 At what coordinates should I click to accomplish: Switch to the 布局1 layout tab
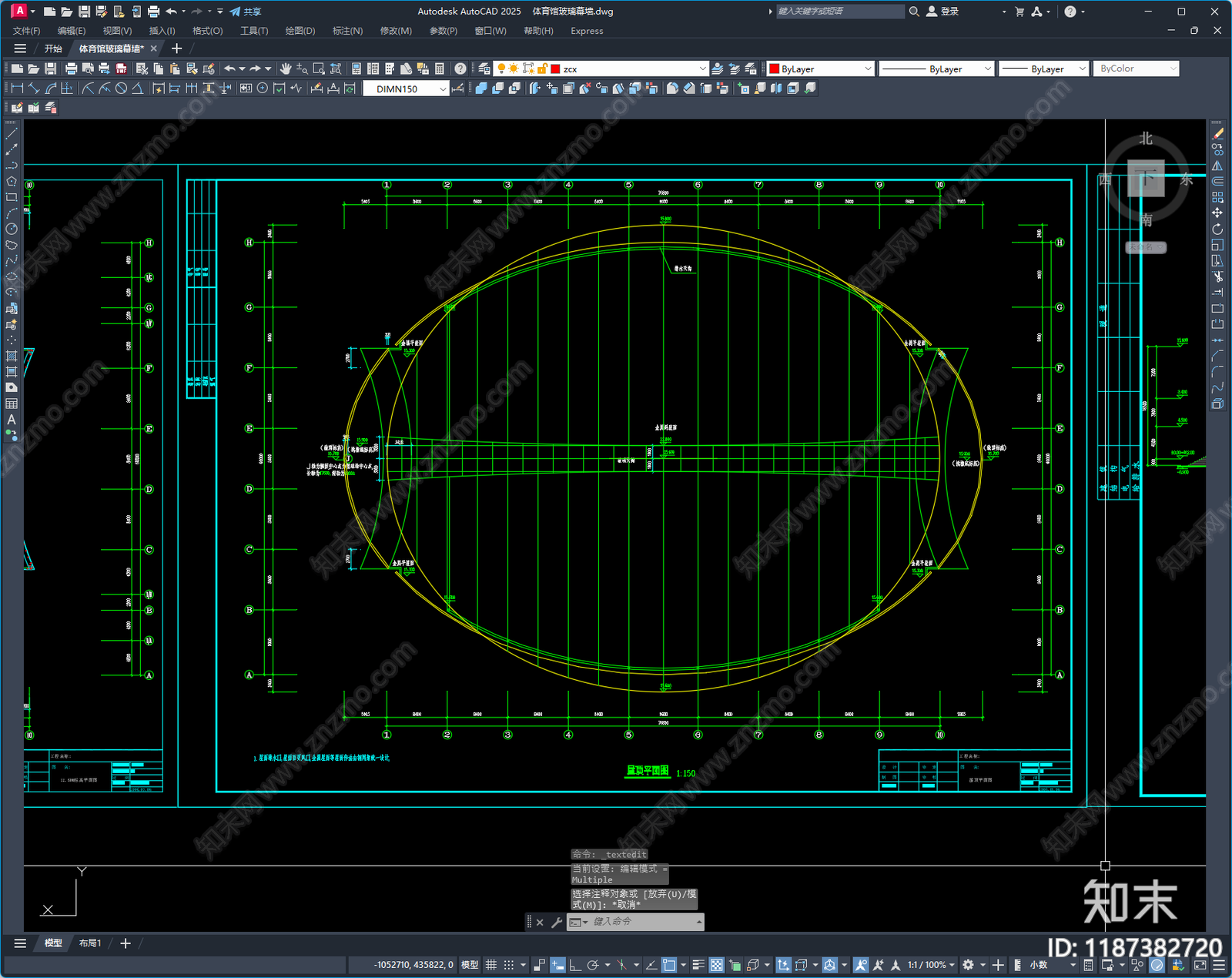click(x=90, y=943)
